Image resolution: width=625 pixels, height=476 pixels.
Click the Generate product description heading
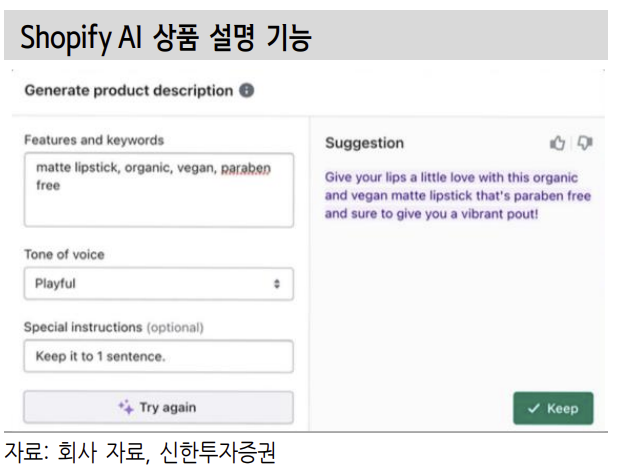[x=129, y=90]
